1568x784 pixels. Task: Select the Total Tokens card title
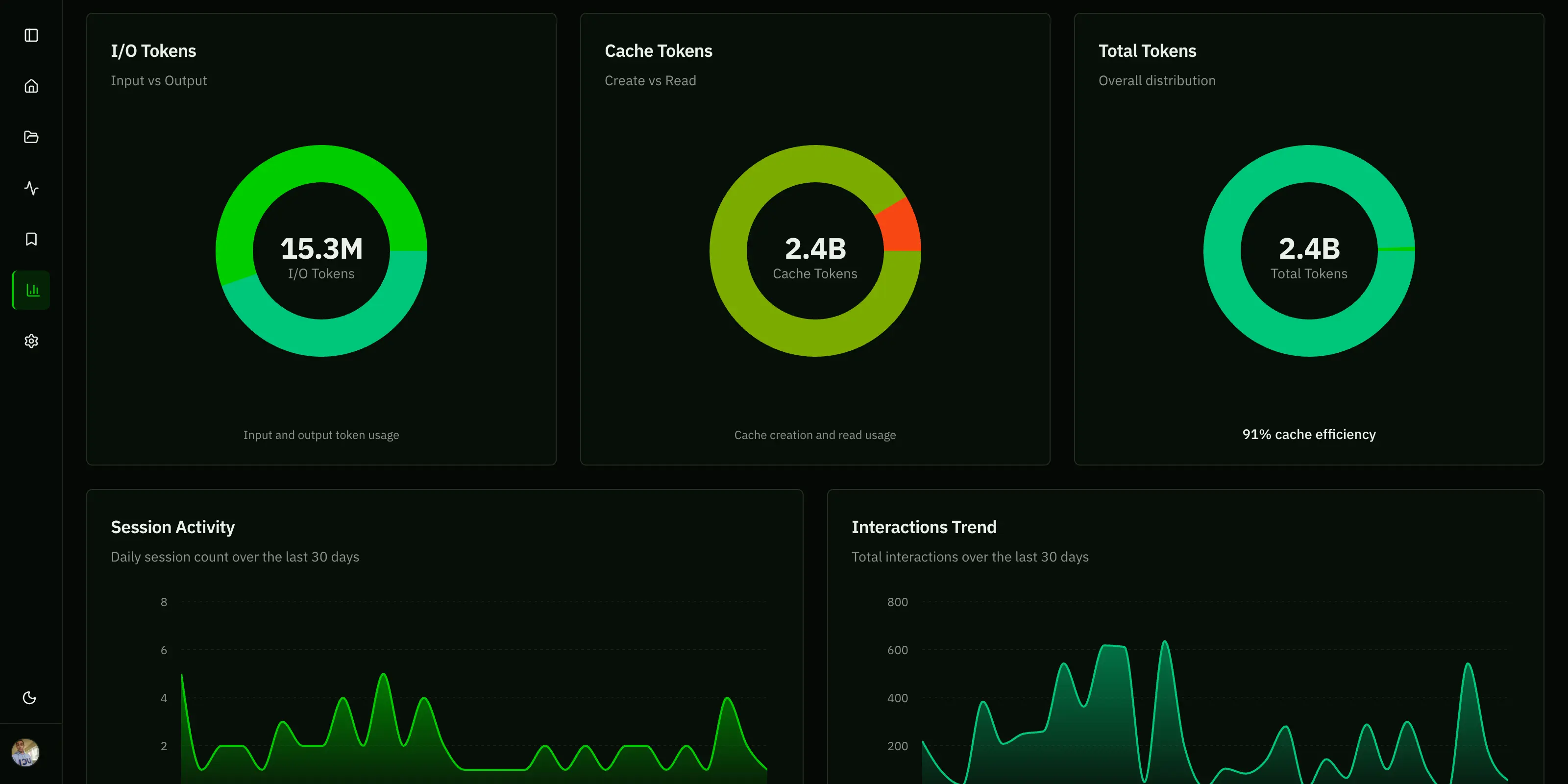click(x=1148, y=50)
